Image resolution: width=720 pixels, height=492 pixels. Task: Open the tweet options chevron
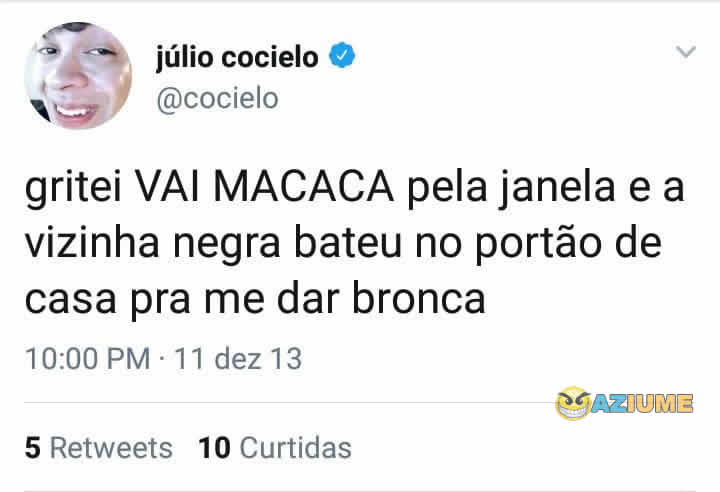686,51
